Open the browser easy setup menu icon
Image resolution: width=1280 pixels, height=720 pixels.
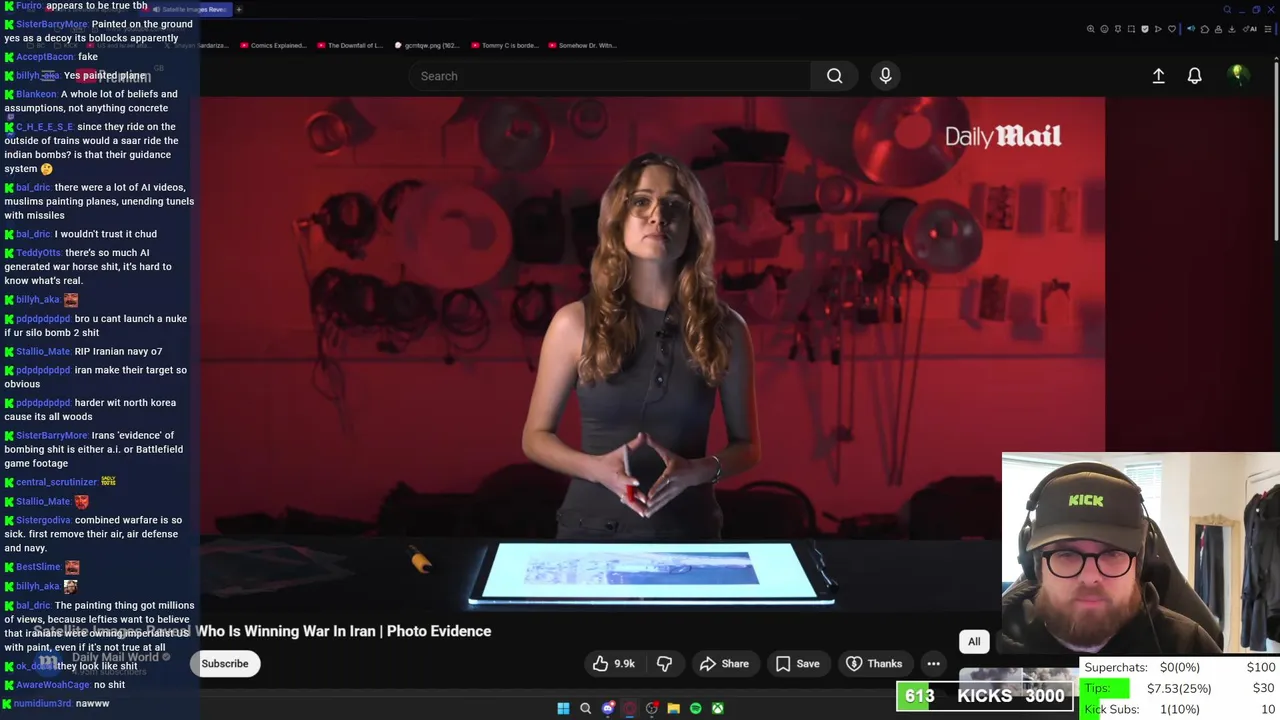pos(1268,29)
